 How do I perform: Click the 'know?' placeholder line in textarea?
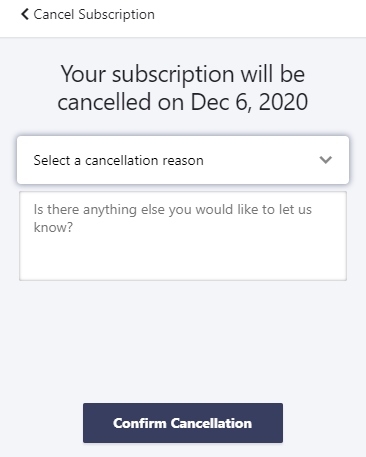pos(53,227)
